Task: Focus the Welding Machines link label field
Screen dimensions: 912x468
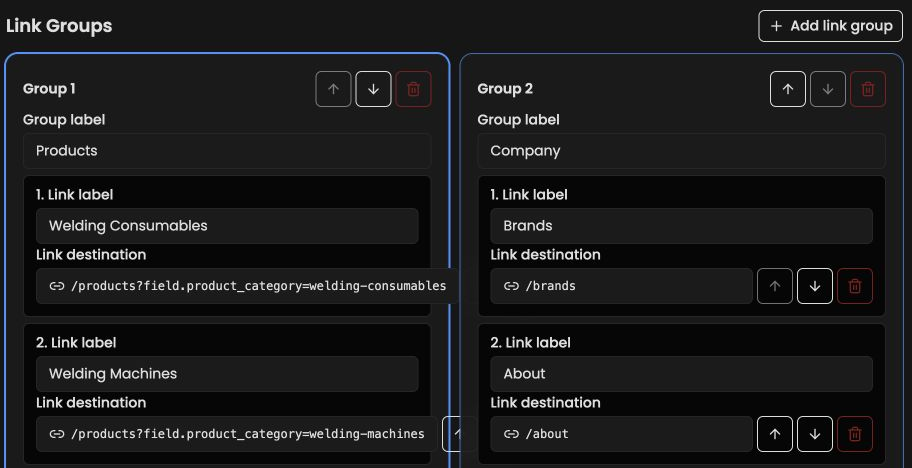Action: pos(227,374)
